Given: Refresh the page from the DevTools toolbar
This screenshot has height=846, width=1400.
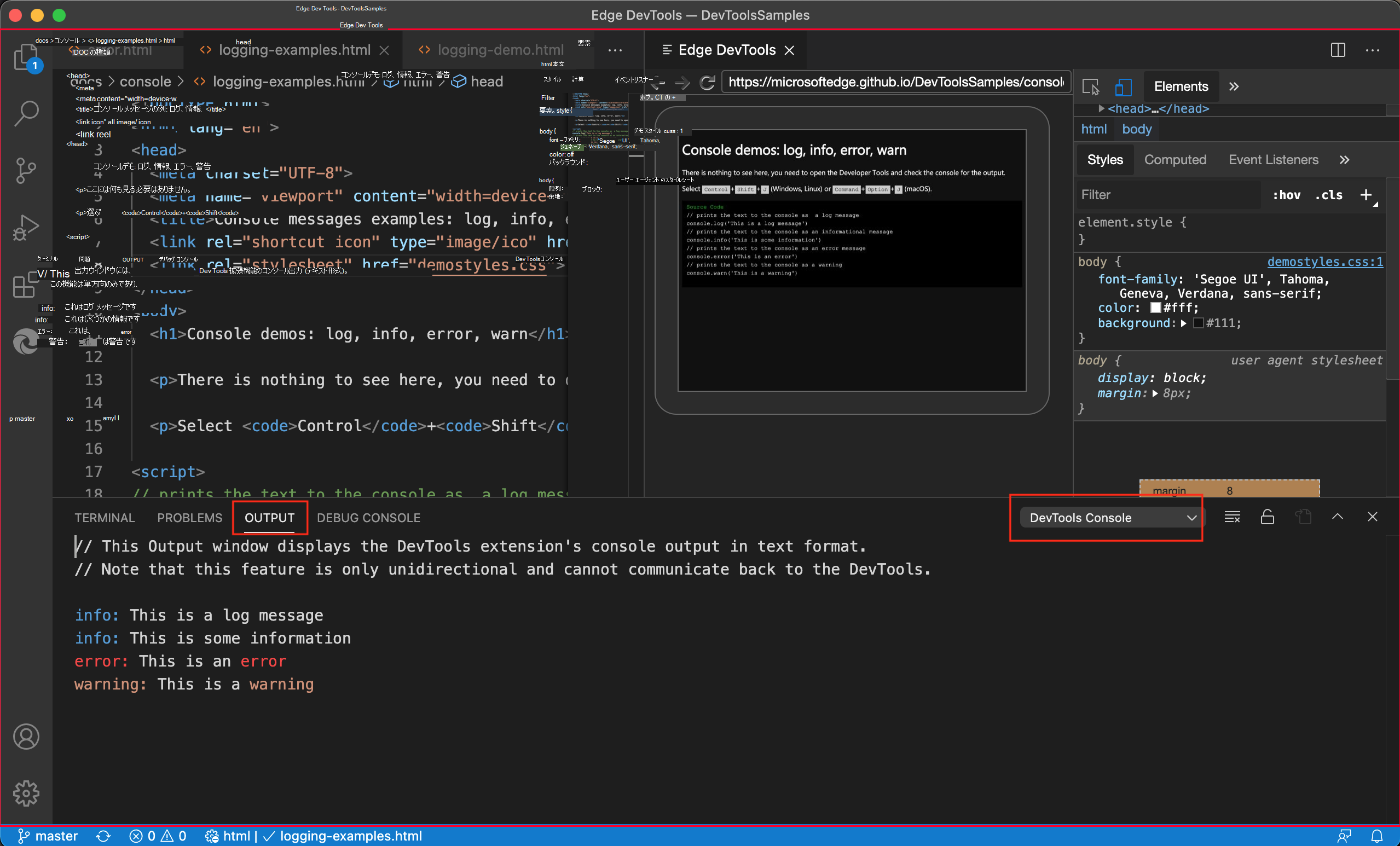Looking at the screenshot, I should [708, 83].
